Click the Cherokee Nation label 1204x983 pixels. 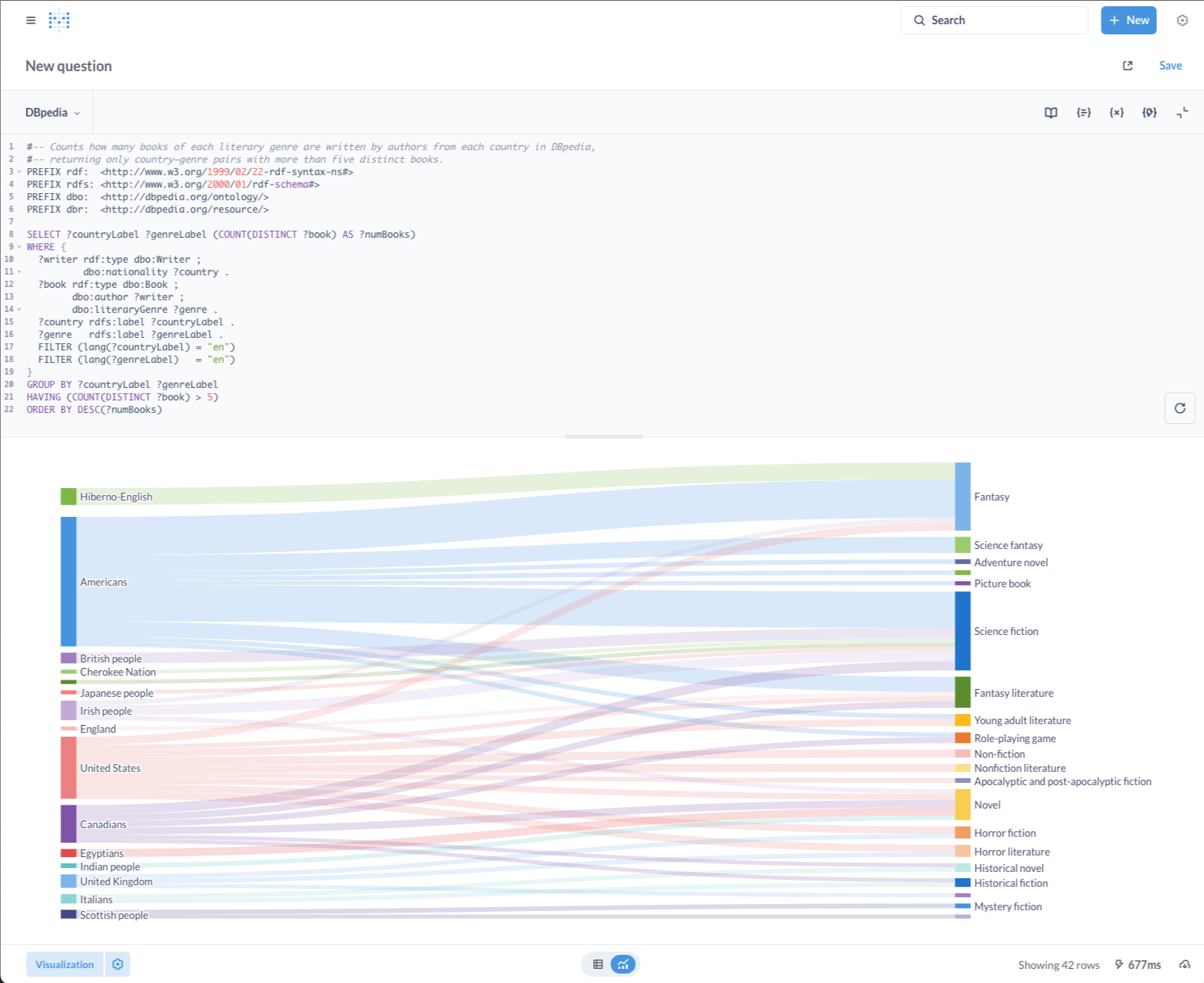117,672
